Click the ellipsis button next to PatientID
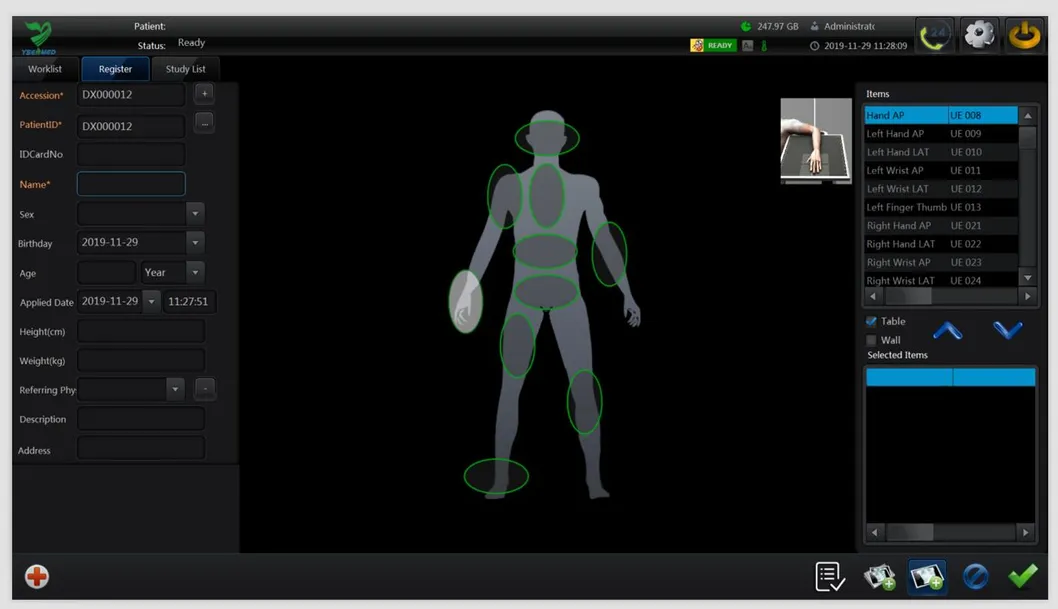This screenshot has width=1058, height=609. tap(204, 125)
